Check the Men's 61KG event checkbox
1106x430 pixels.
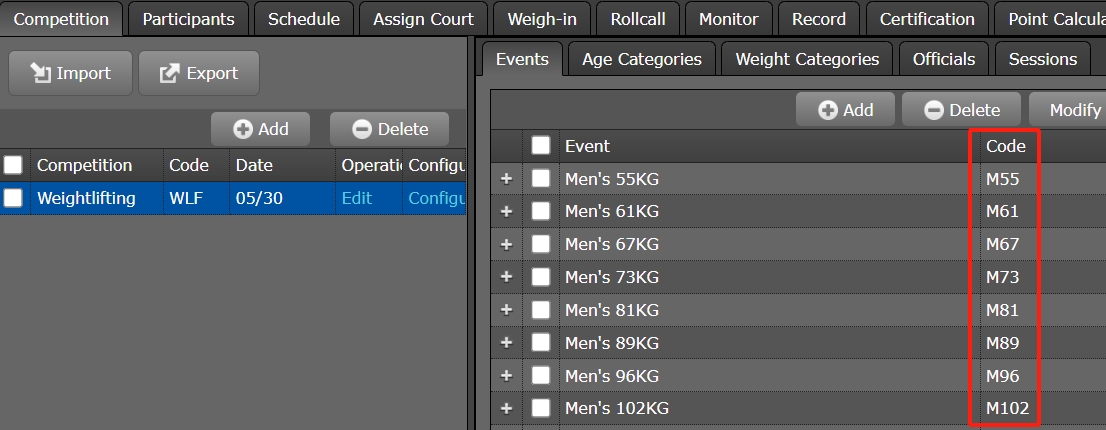click(x=541, y=211)
